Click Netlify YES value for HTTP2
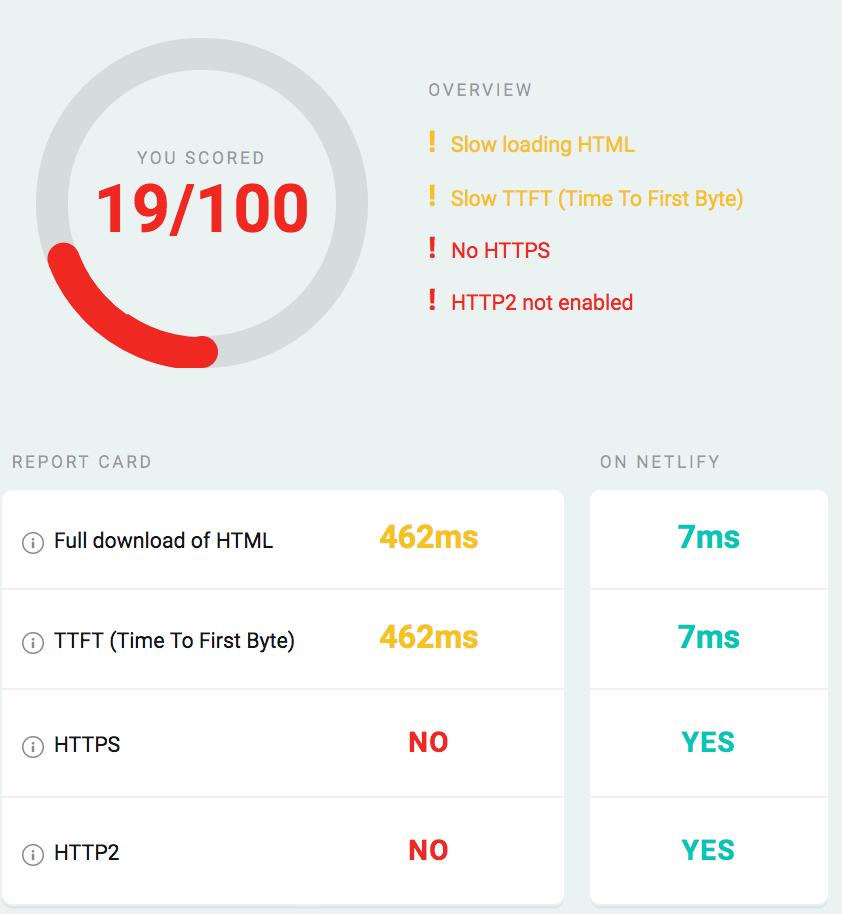Screen dimensions: 842x914 pos(708,851)
